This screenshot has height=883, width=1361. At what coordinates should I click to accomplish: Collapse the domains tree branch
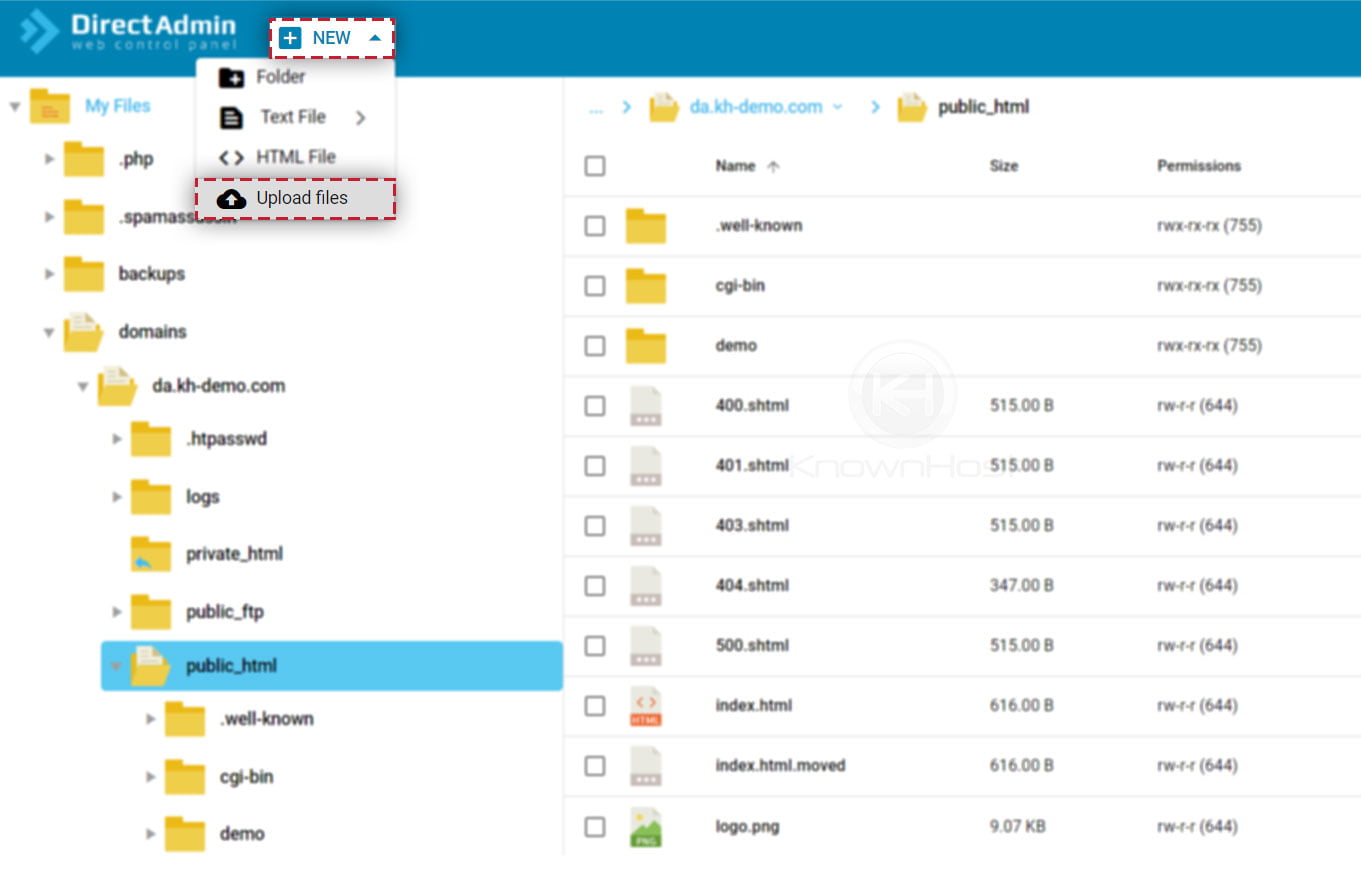[49, 332]
